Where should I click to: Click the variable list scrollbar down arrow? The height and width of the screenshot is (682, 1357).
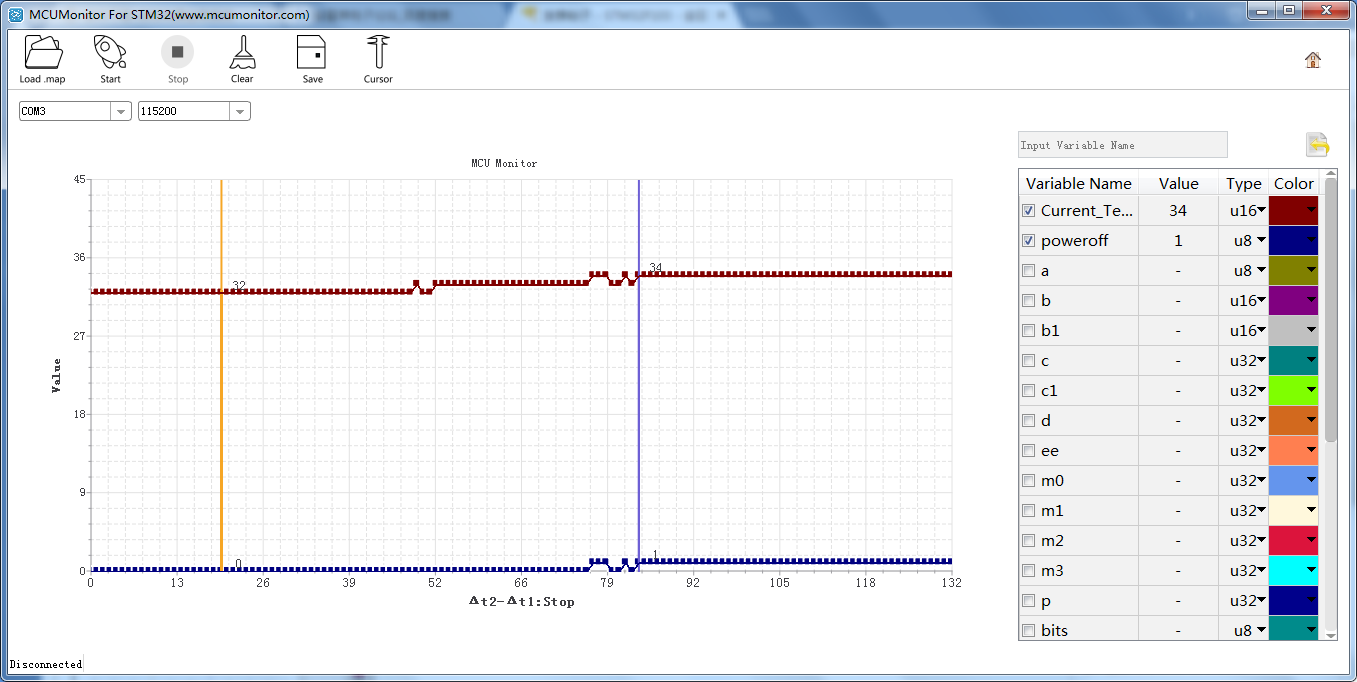point(1330,634)
